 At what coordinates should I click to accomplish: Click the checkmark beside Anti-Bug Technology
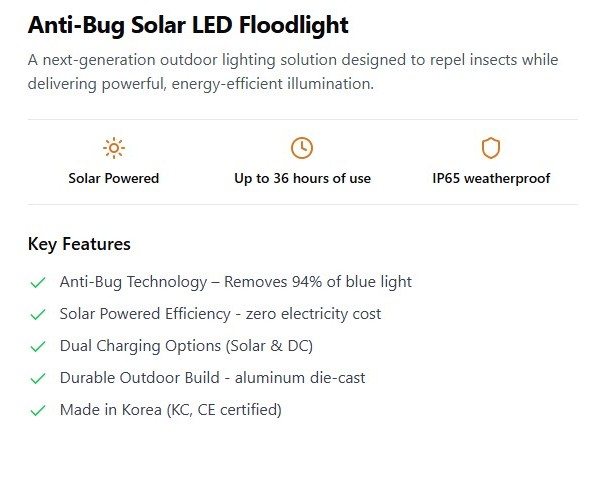tap(38, 282)
